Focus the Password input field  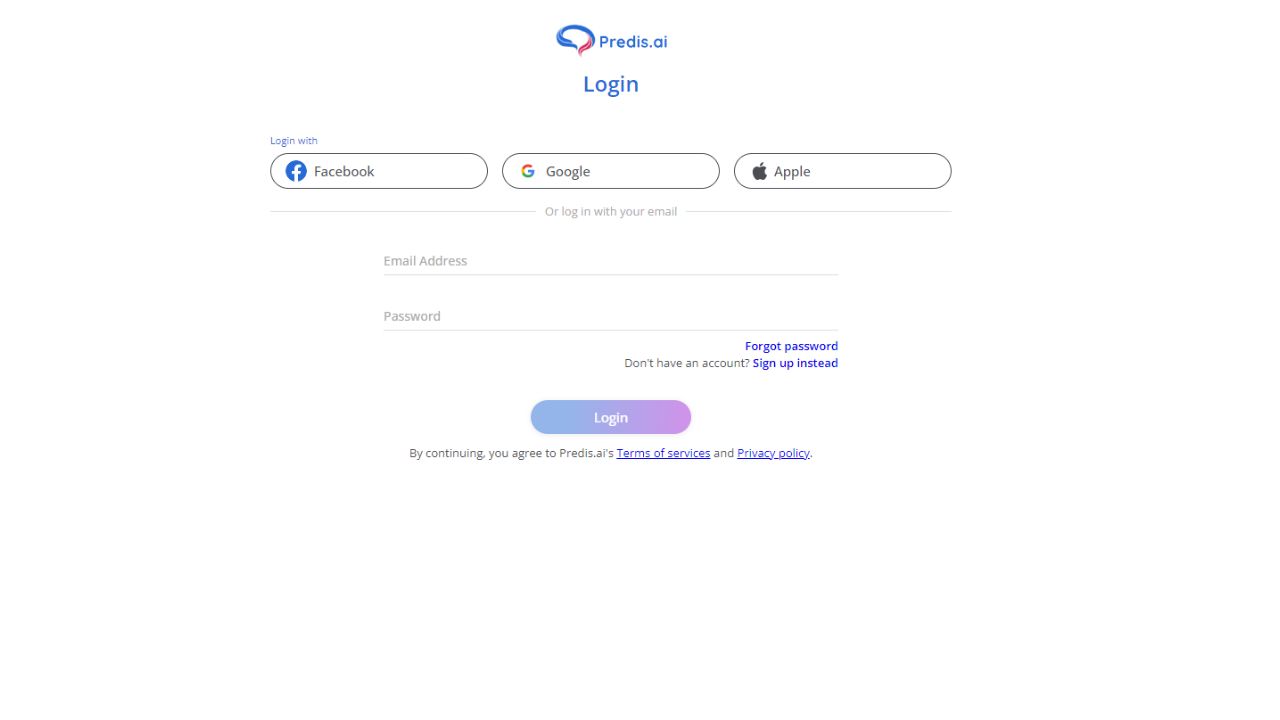point(611,316)
